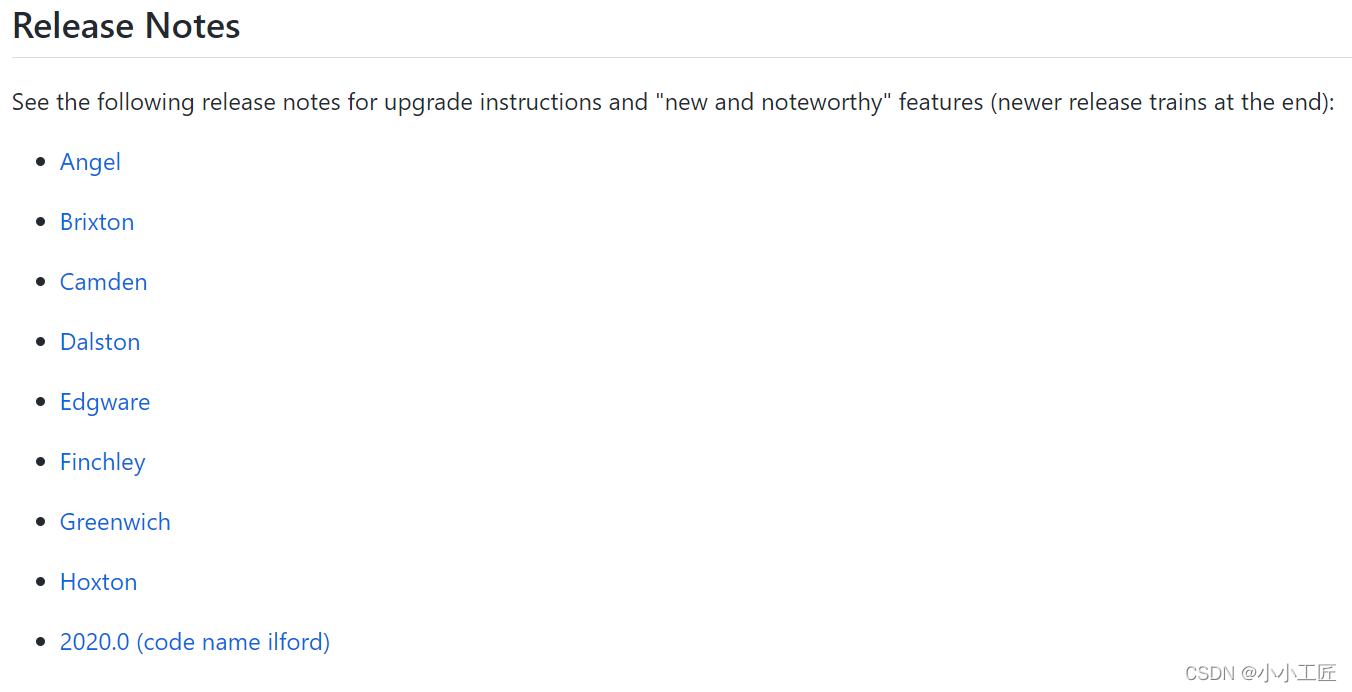The image size is (1352, 692).
Task: Click the bullet marker next to Hoxton
Action: click(x=41, y=581)
